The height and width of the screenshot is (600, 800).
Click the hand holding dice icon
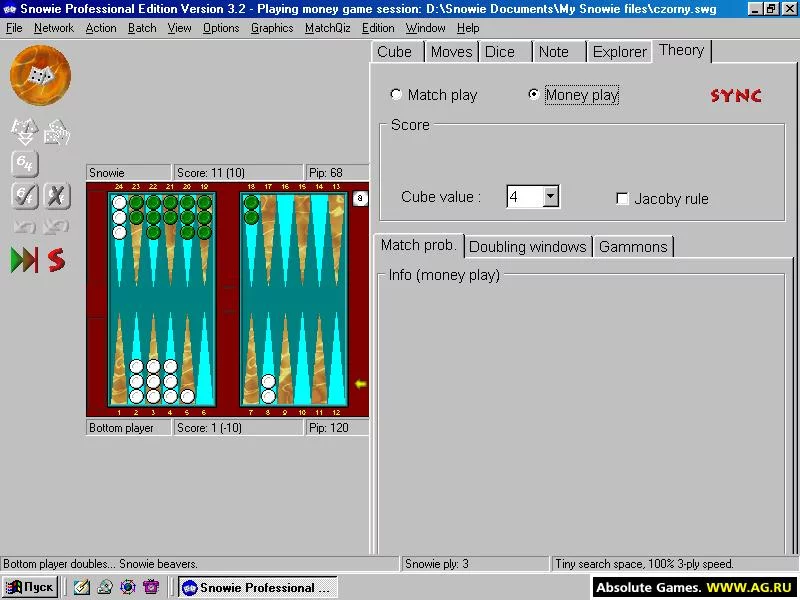tap(57, 132)
